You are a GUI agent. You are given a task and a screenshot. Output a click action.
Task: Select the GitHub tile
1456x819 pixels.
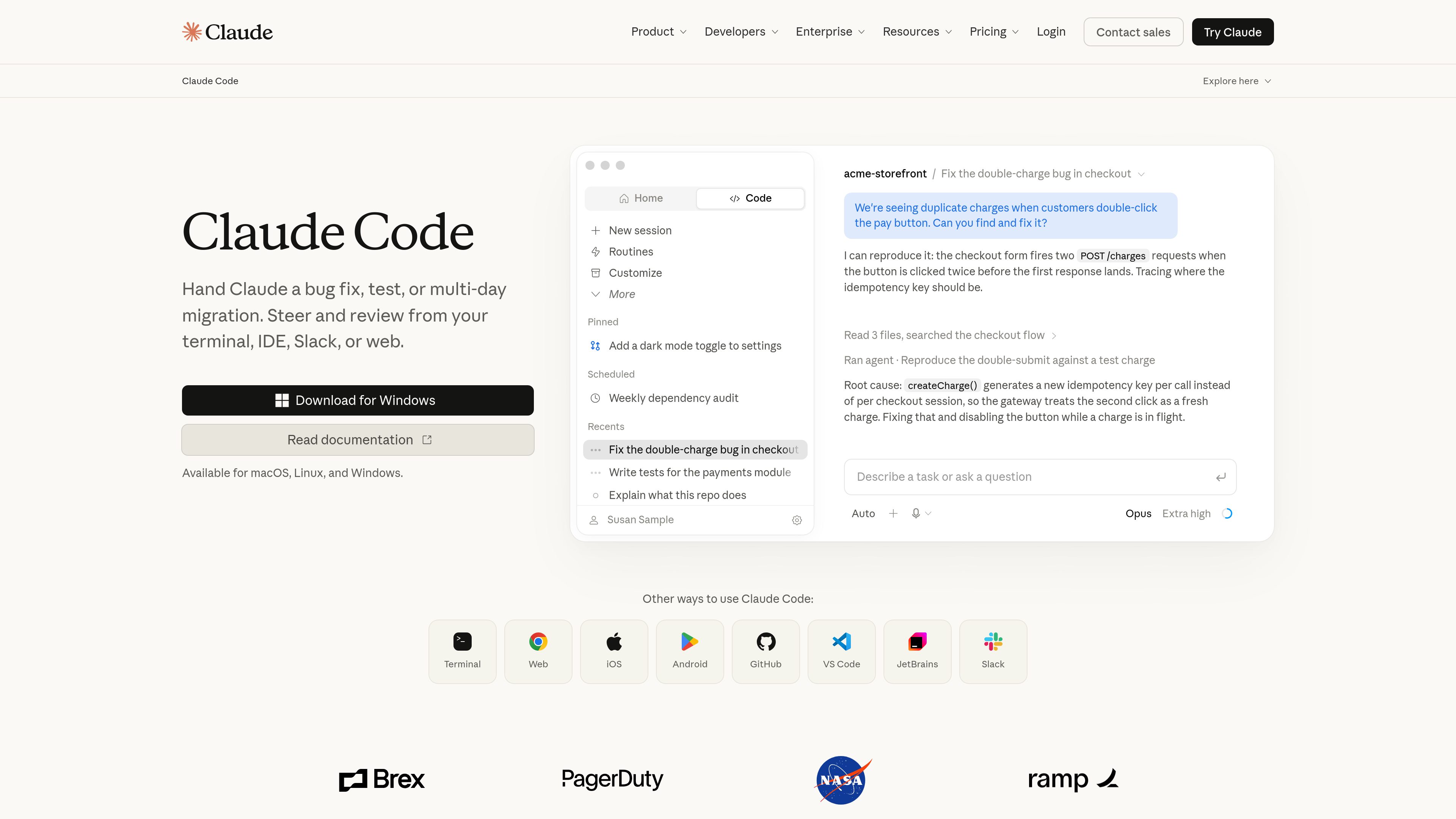[766, 651]
